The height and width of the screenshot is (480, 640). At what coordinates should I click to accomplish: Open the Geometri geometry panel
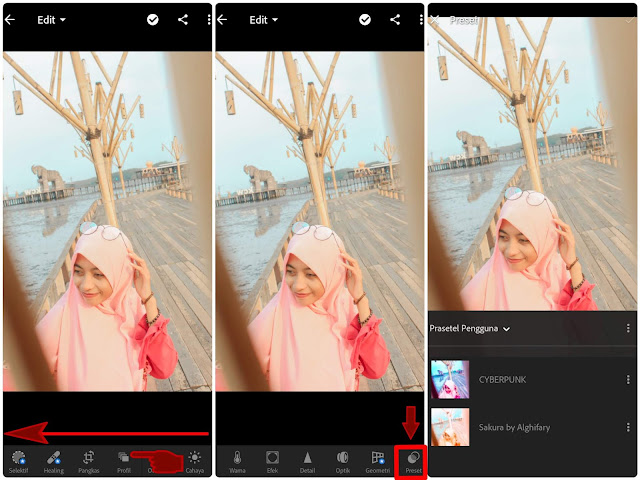pyautogui.click(x=378, y=462)
